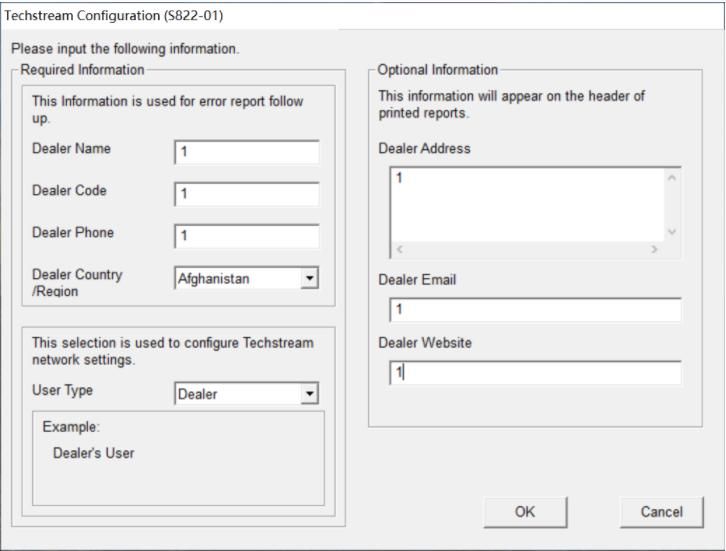The image size is (726, 551).
Task: Click the Dealer Country /Region label
Action: 77,283
